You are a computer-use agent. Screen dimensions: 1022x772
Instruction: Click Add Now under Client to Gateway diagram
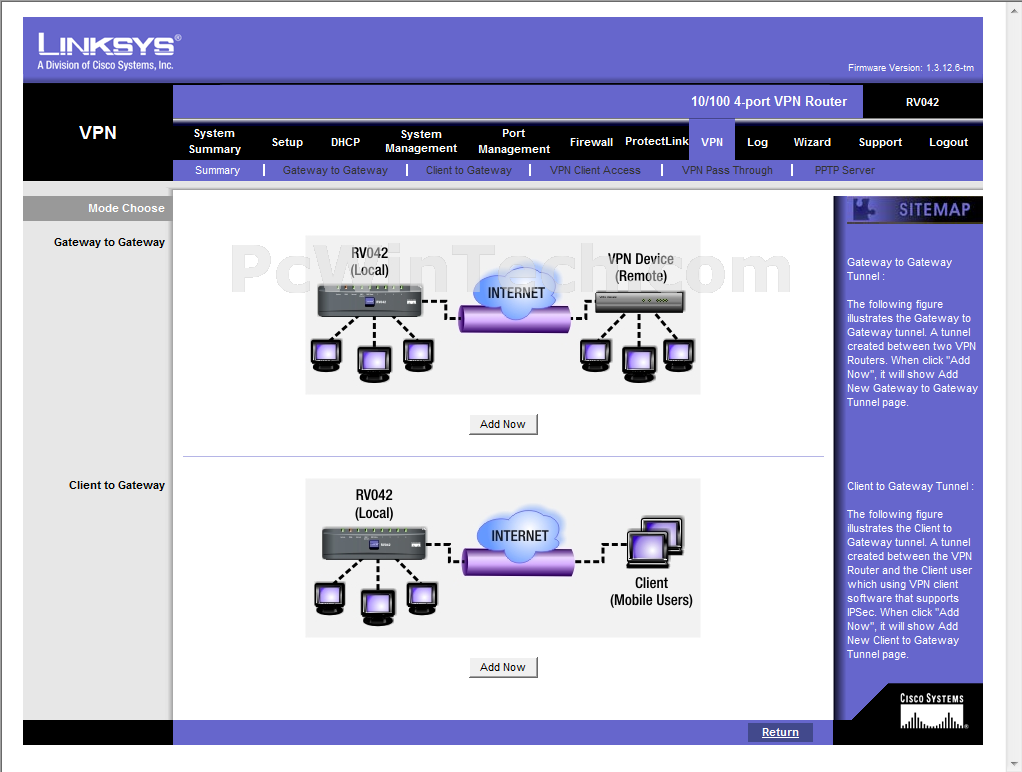pyautogui.click(x=503, y=668)
